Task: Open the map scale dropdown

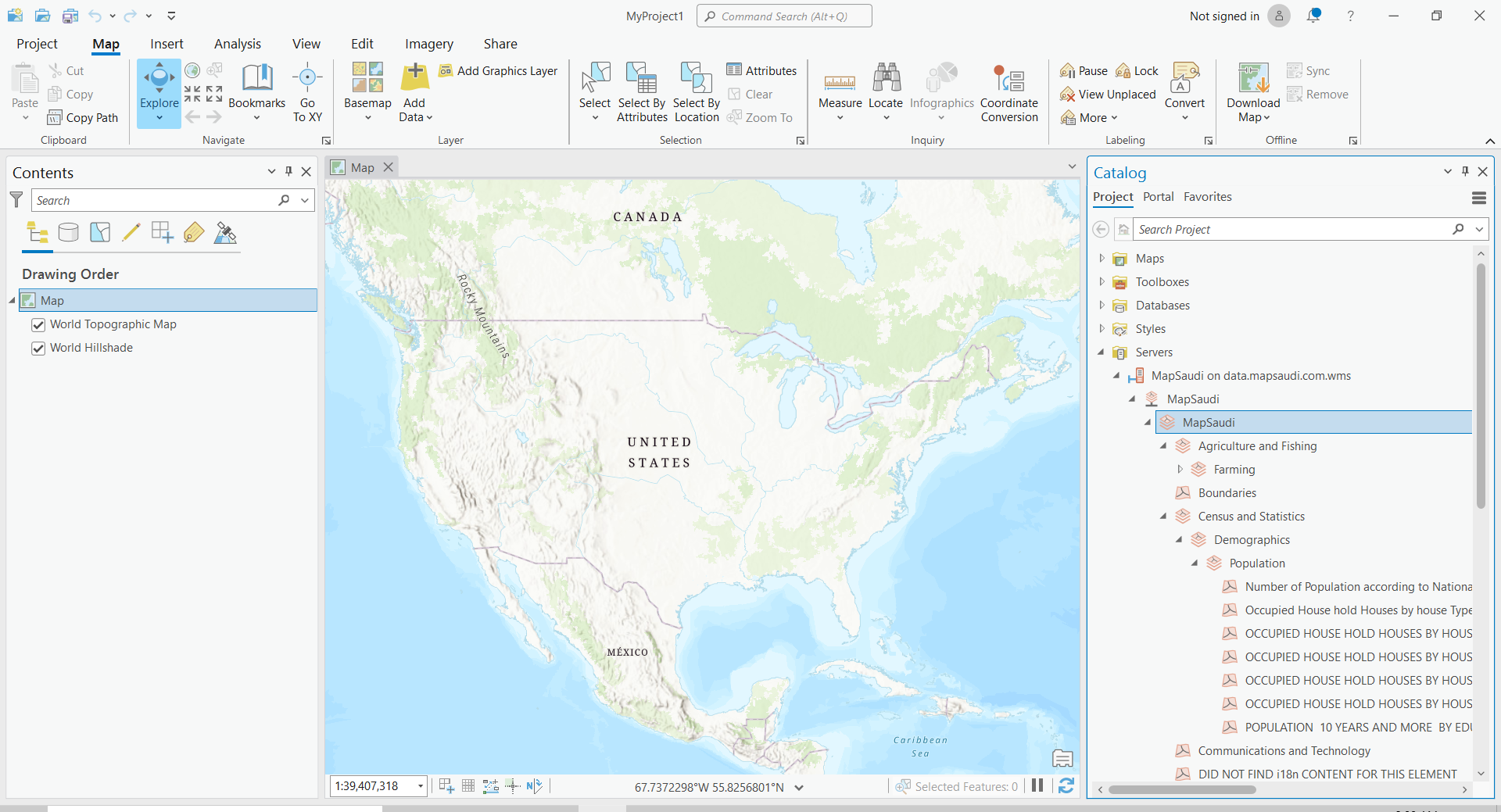Action: point(421,786)
